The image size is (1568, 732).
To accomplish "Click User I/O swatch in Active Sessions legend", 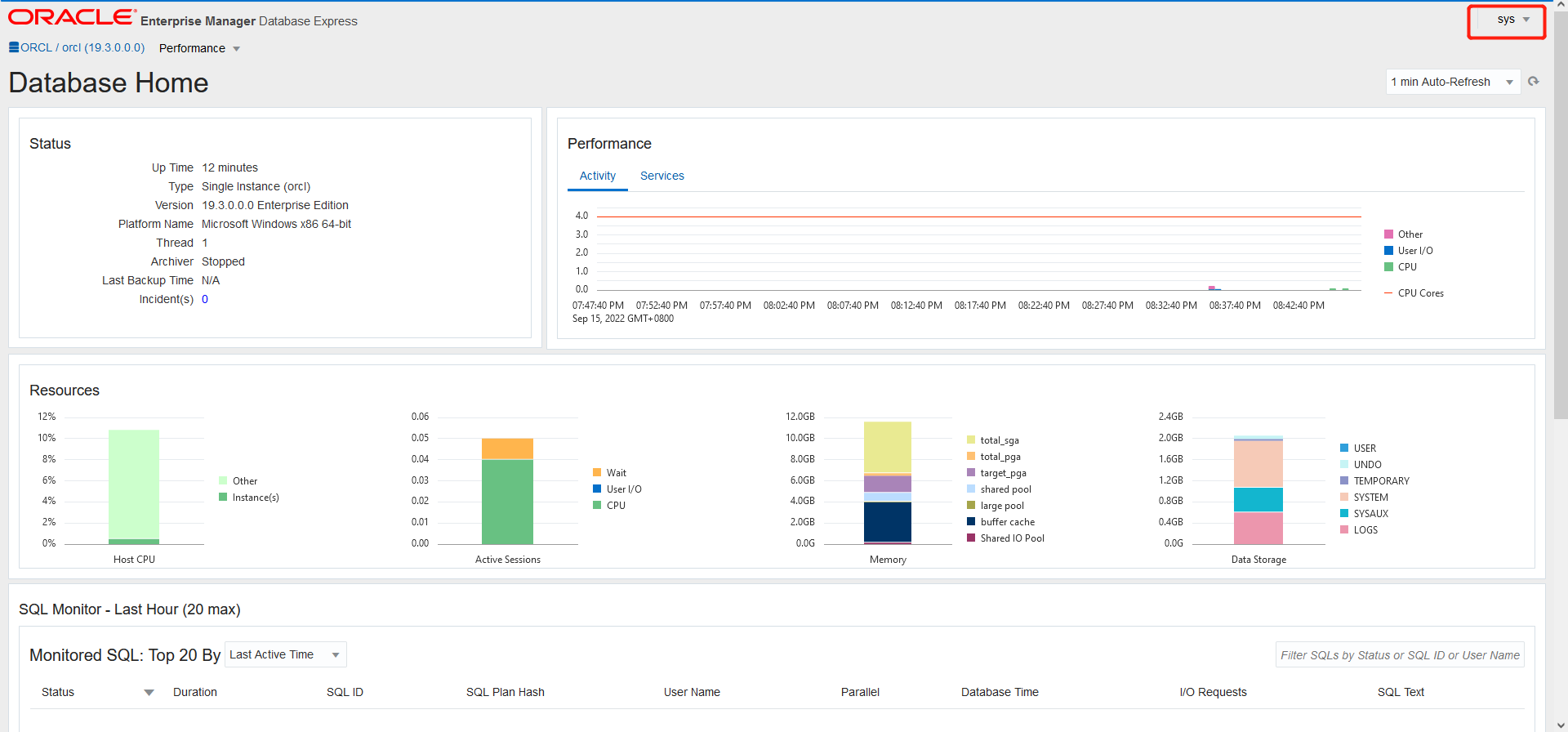I will (597, 489).
